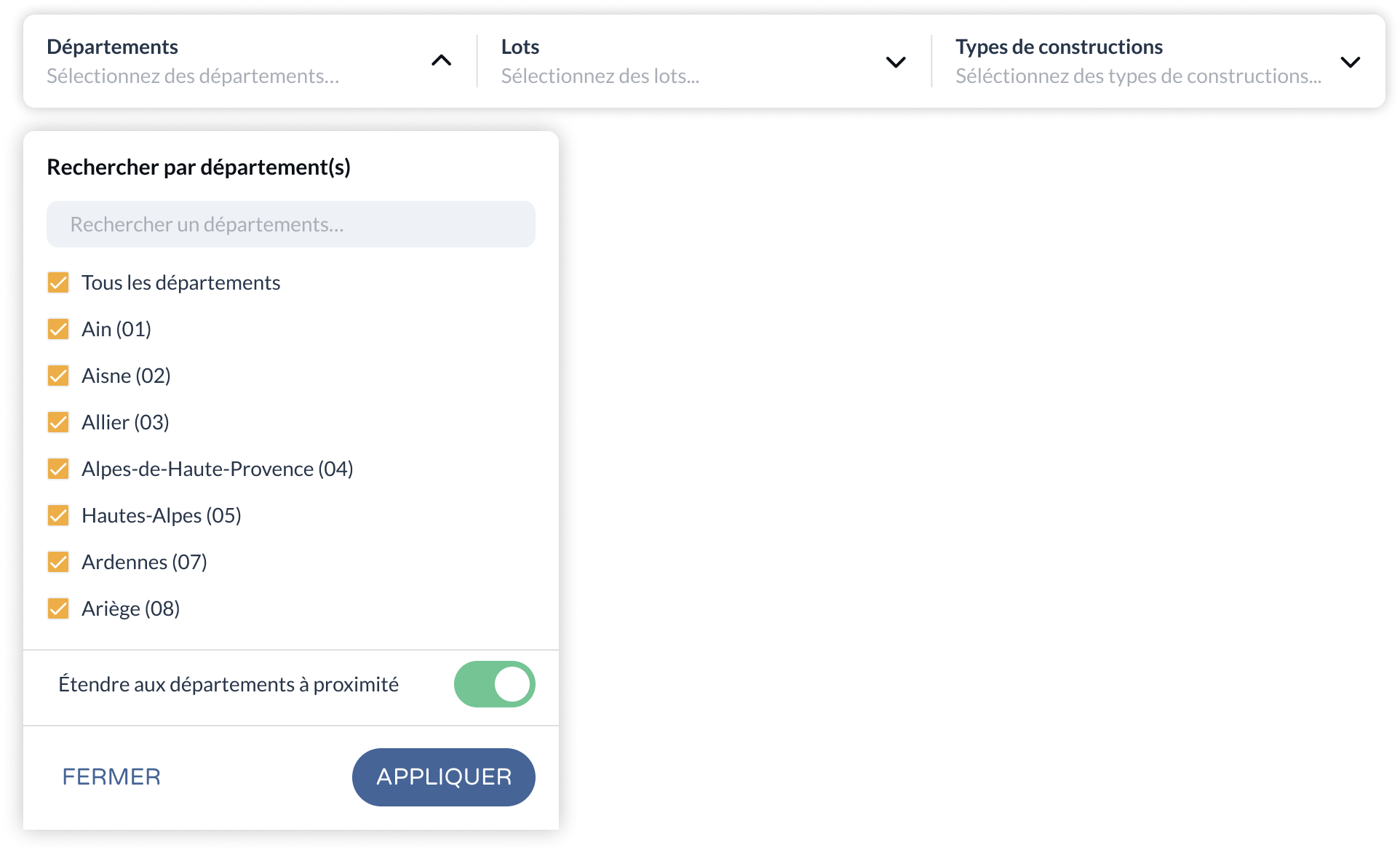Select the Départements filter header

tap(112, 47)
